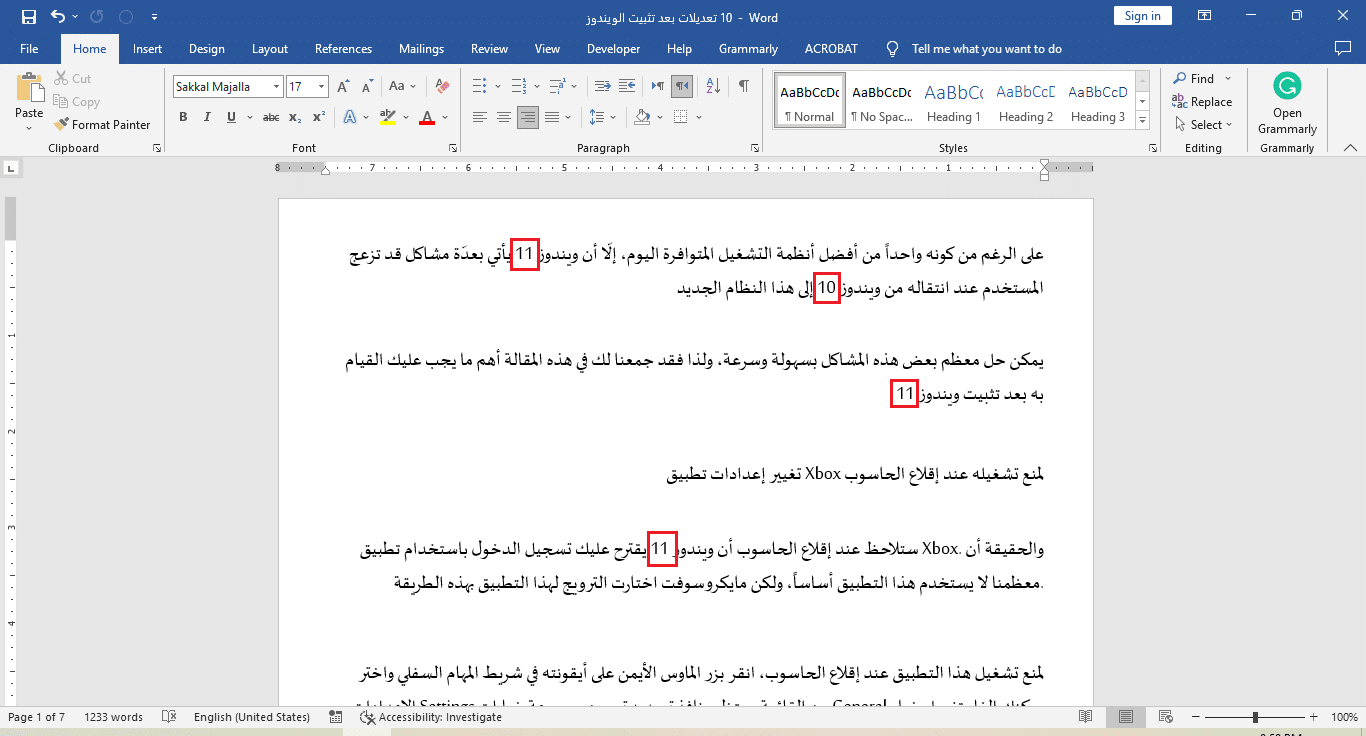Screen dimensions: 1366x736
Task: Click the Clear All Formatting icon
Action: [443, 87]
